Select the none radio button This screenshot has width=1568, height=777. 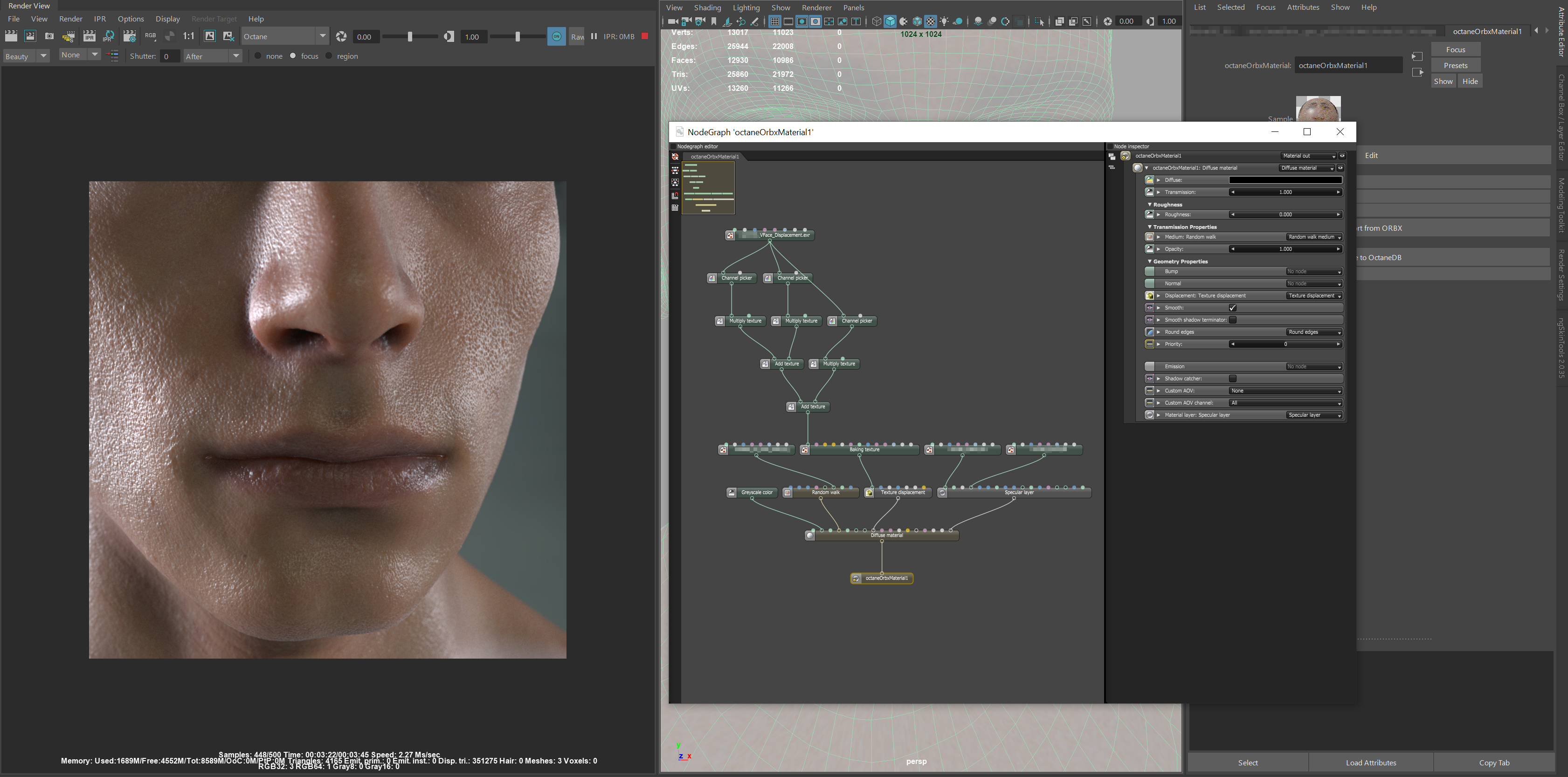(x=258, y=56)
